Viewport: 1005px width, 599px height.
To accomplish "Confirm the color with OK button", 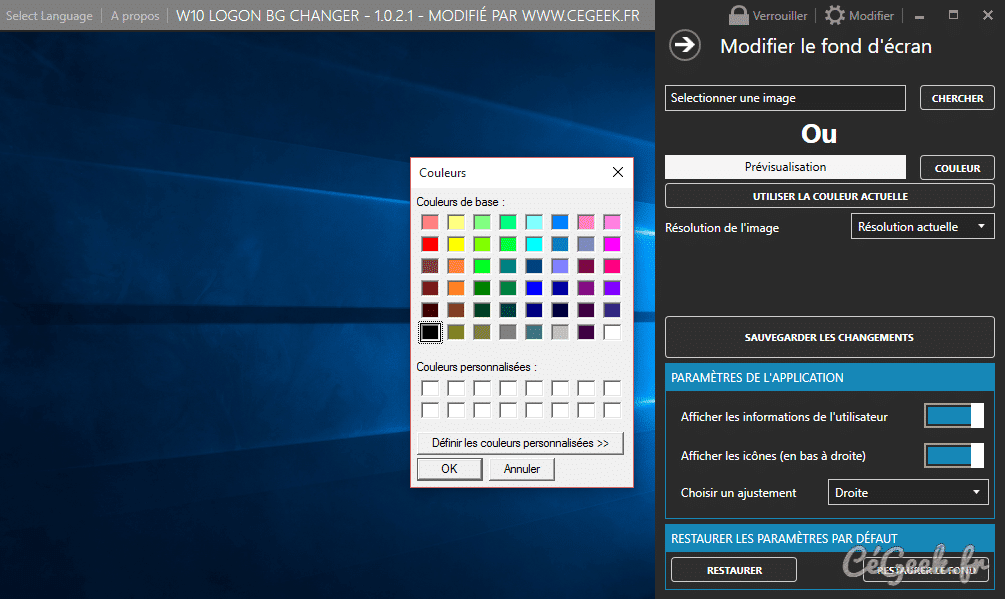I will (449, 469).
